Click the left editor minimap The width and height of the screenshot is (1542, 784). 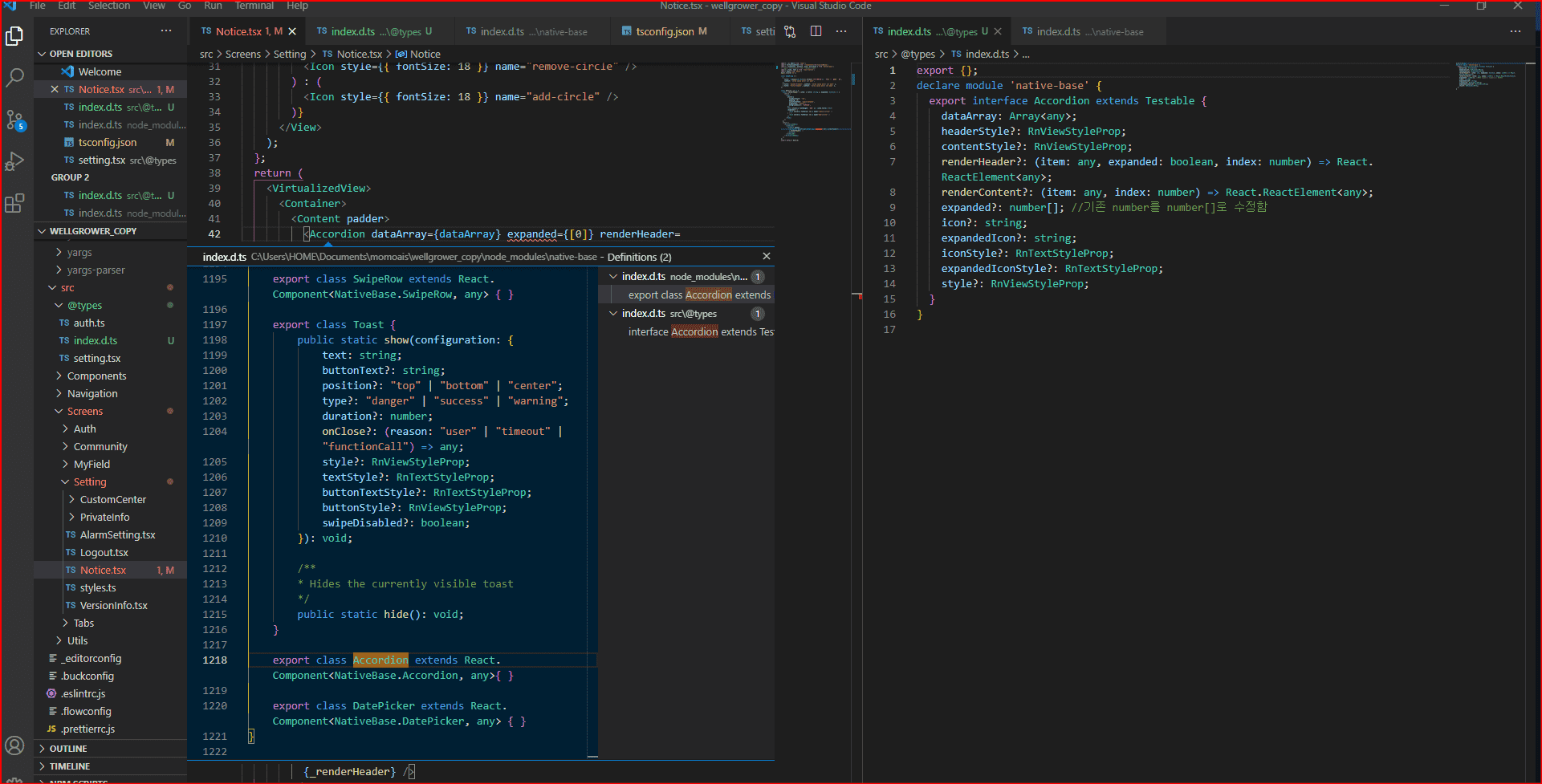(812, 100)
